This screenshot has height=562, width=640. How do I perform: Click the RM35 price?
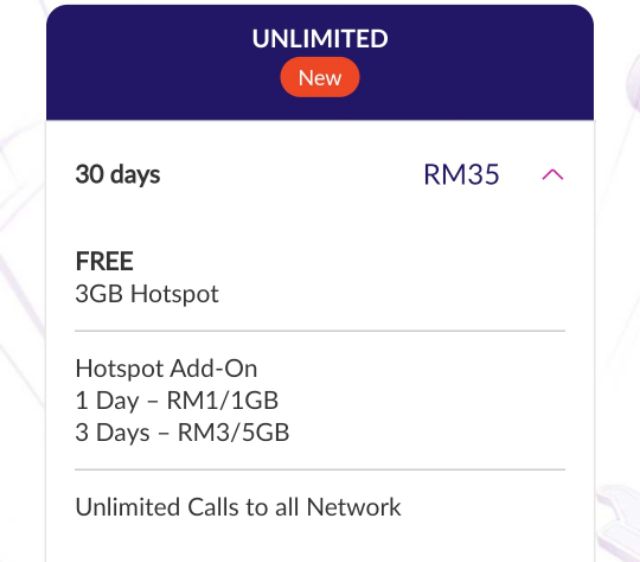click(461, 175)
